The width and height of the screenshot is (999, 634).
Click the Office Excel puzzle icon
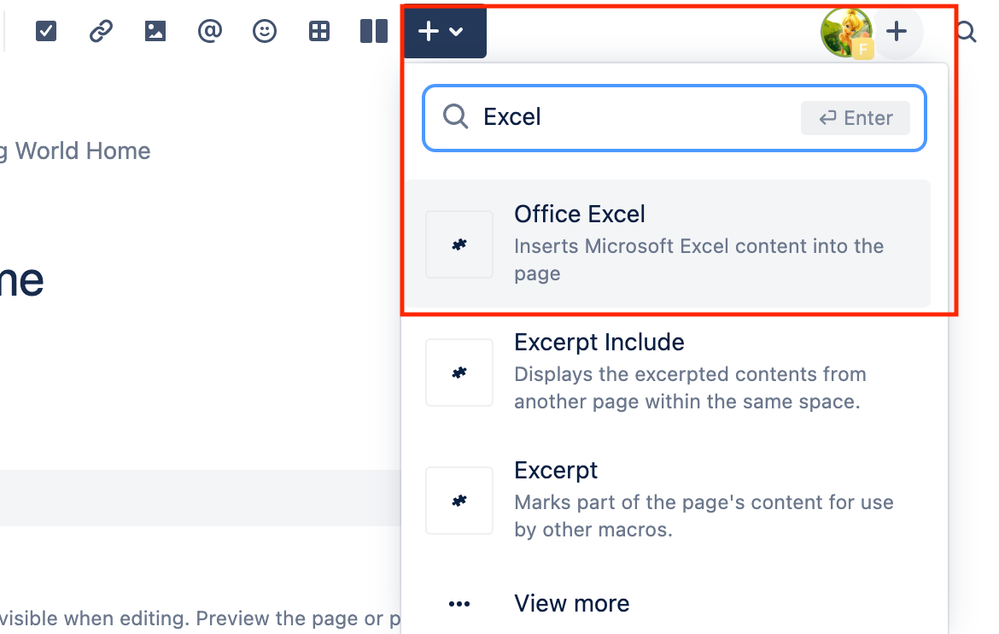pos(459,245)
